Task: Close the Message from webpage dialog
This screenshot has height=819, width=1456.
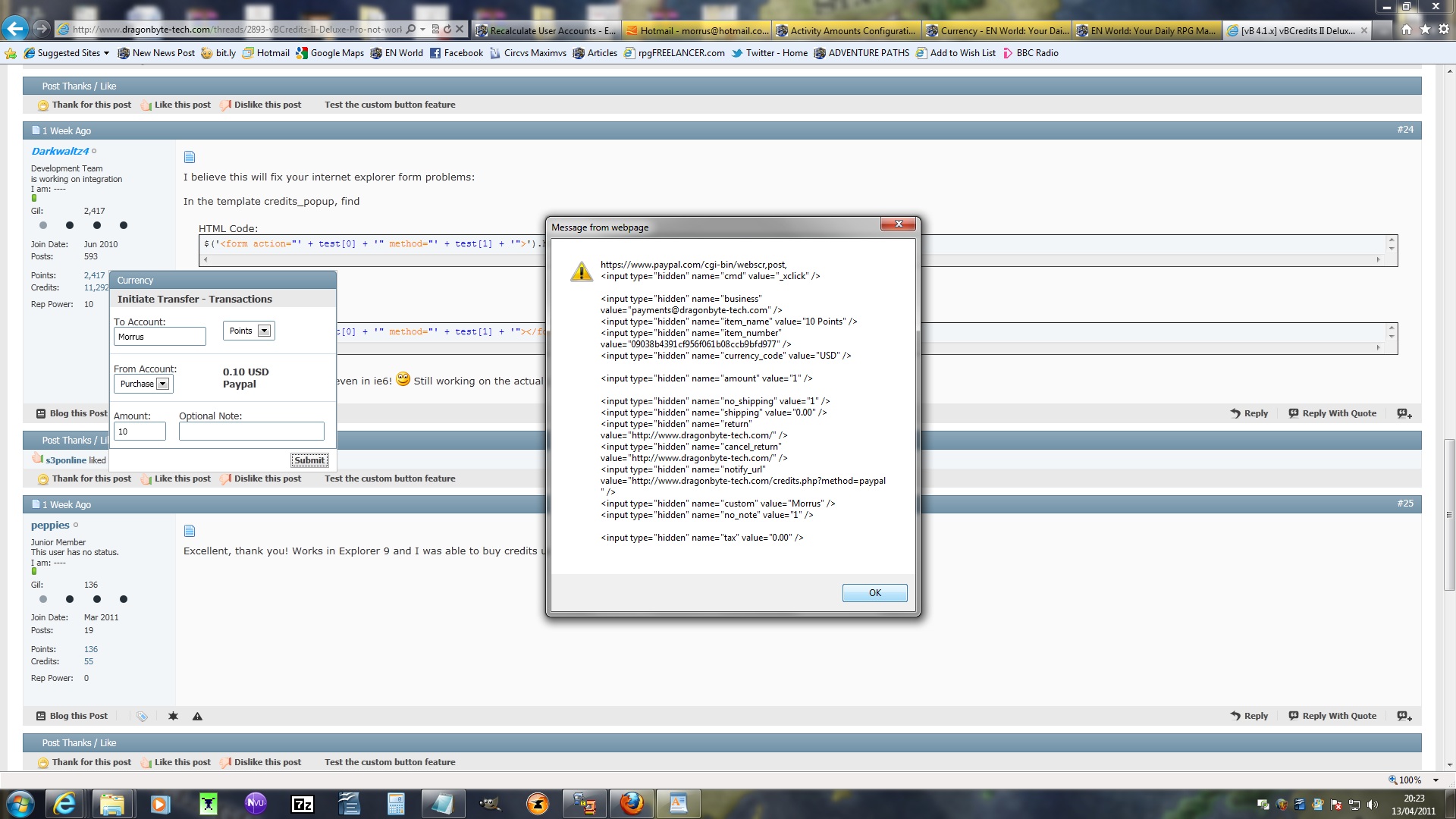Action: click(899, 224)
